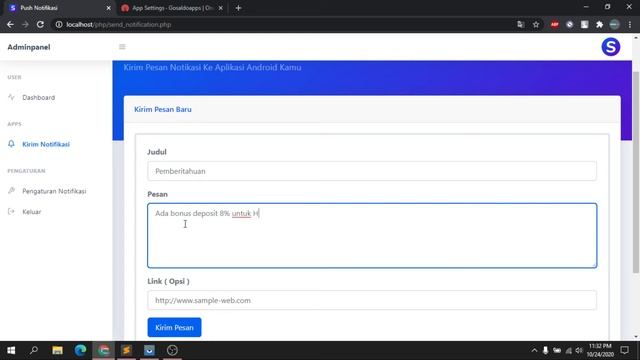Open the volume icon in system tray
Image resolution: width=640 pixels, height=360 pixels.
pos(579,350)
